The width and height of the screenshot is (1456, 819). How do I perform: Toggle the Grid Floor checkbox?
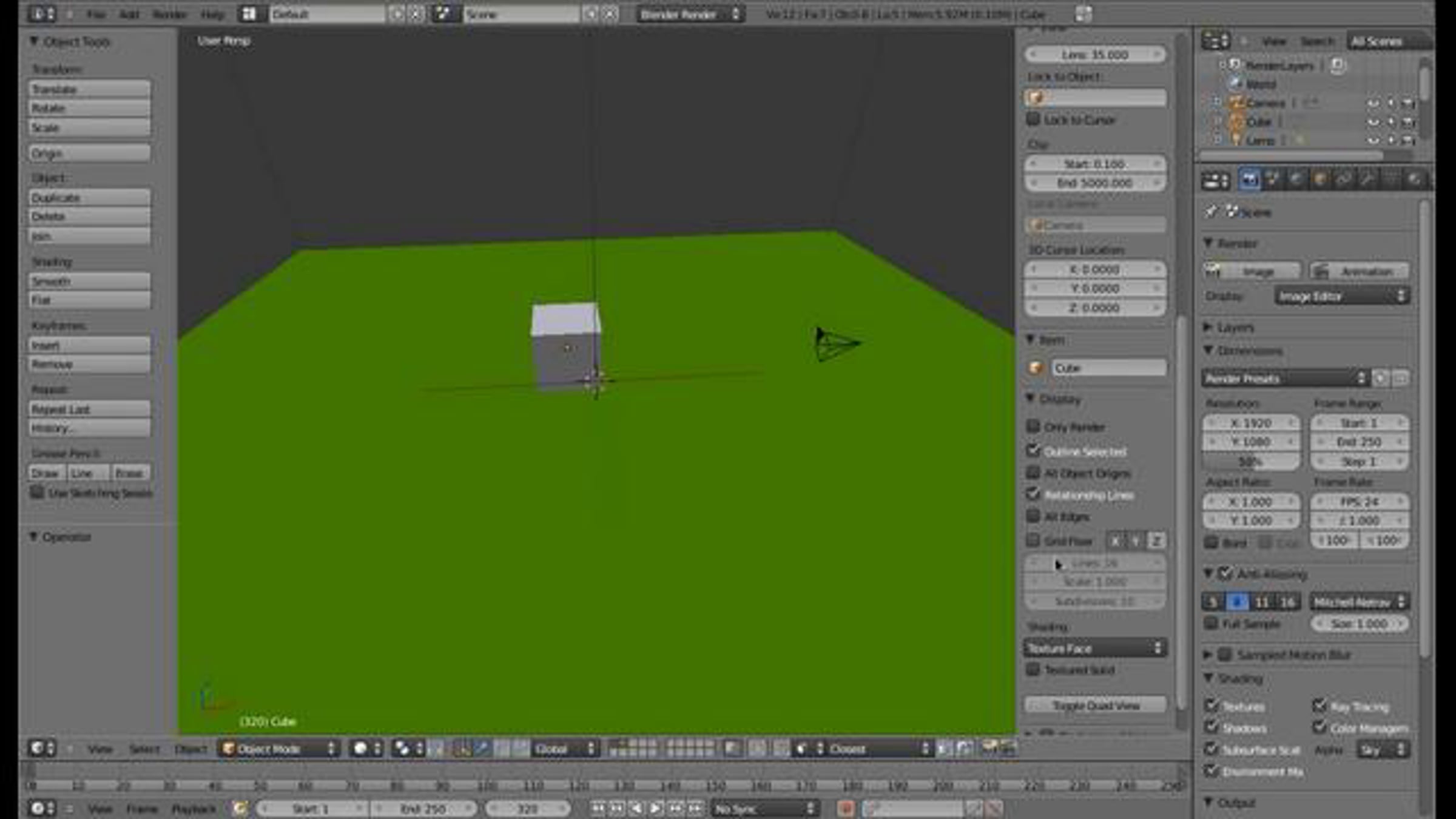coord(1033,540)
